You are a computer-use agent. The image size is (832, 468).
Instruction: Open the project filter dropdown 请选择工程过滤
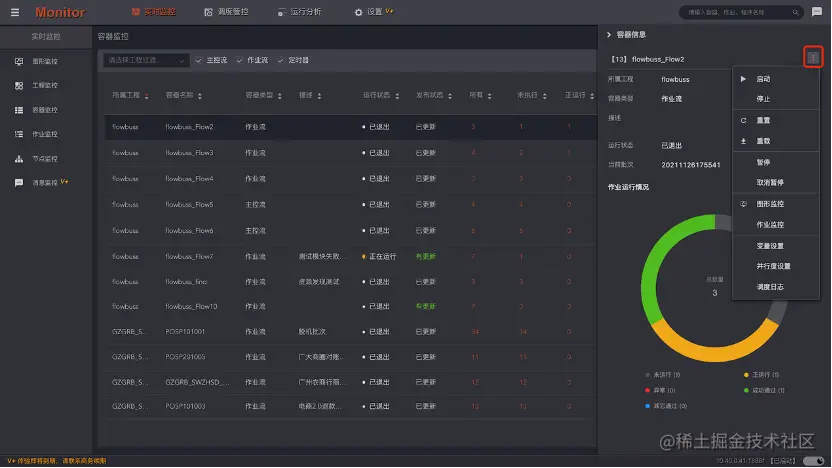click(146, 60)
